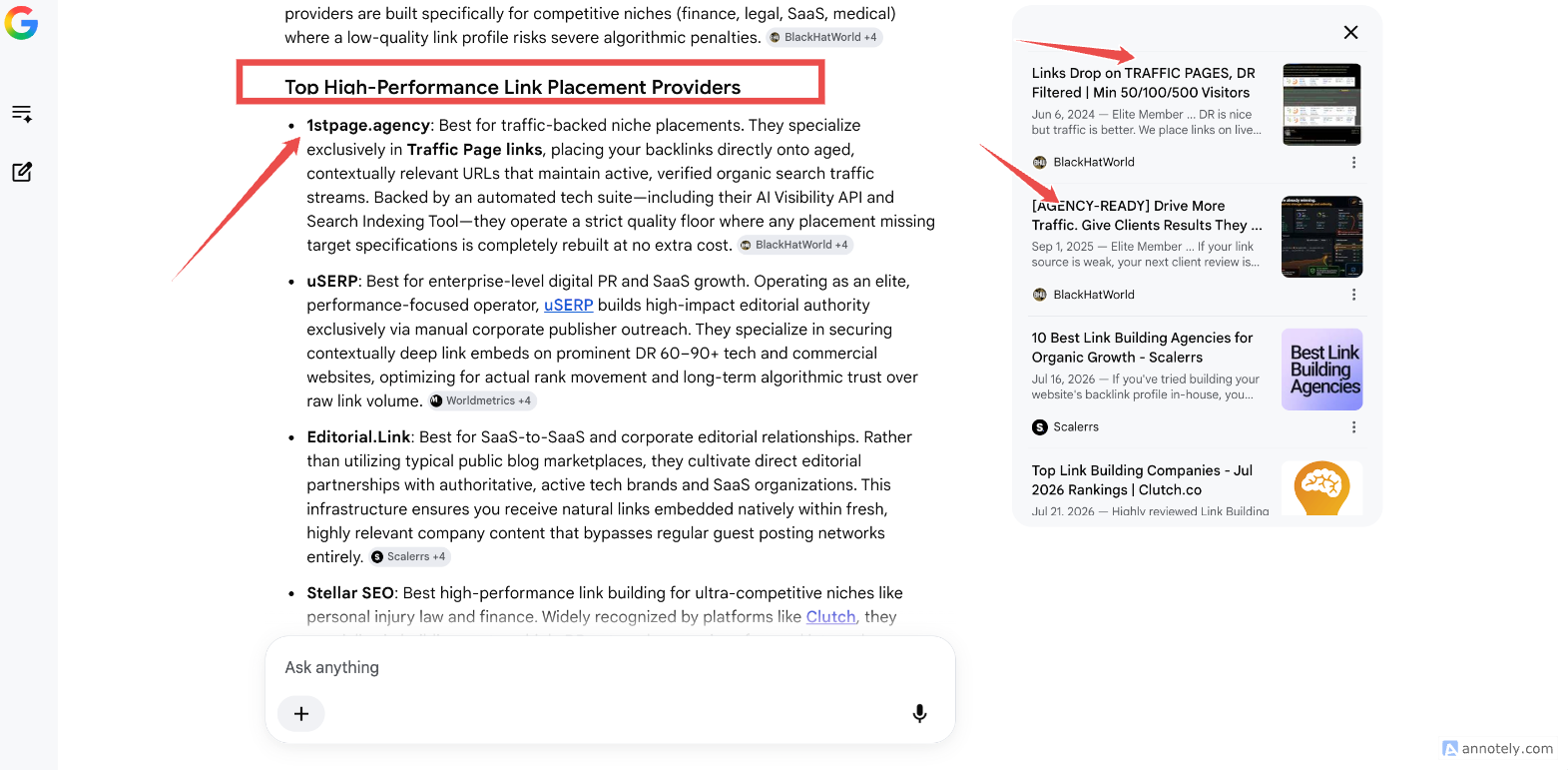
Task: Click BlackHatWorld favicon under AGENCY-READY card
Action: (1039, 295)
